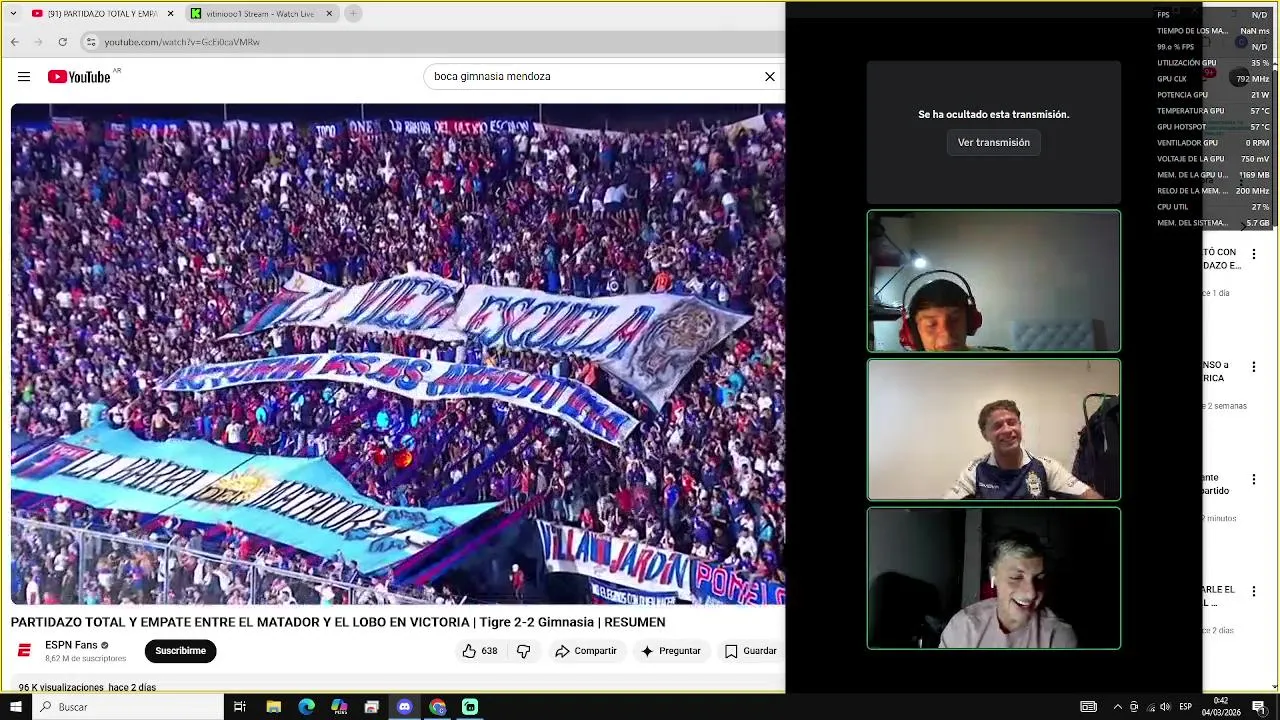The height and width of the screenshot is (720, 1280).
Task: Open options for '2 días' recommended video
Action: pos(1254,592)
